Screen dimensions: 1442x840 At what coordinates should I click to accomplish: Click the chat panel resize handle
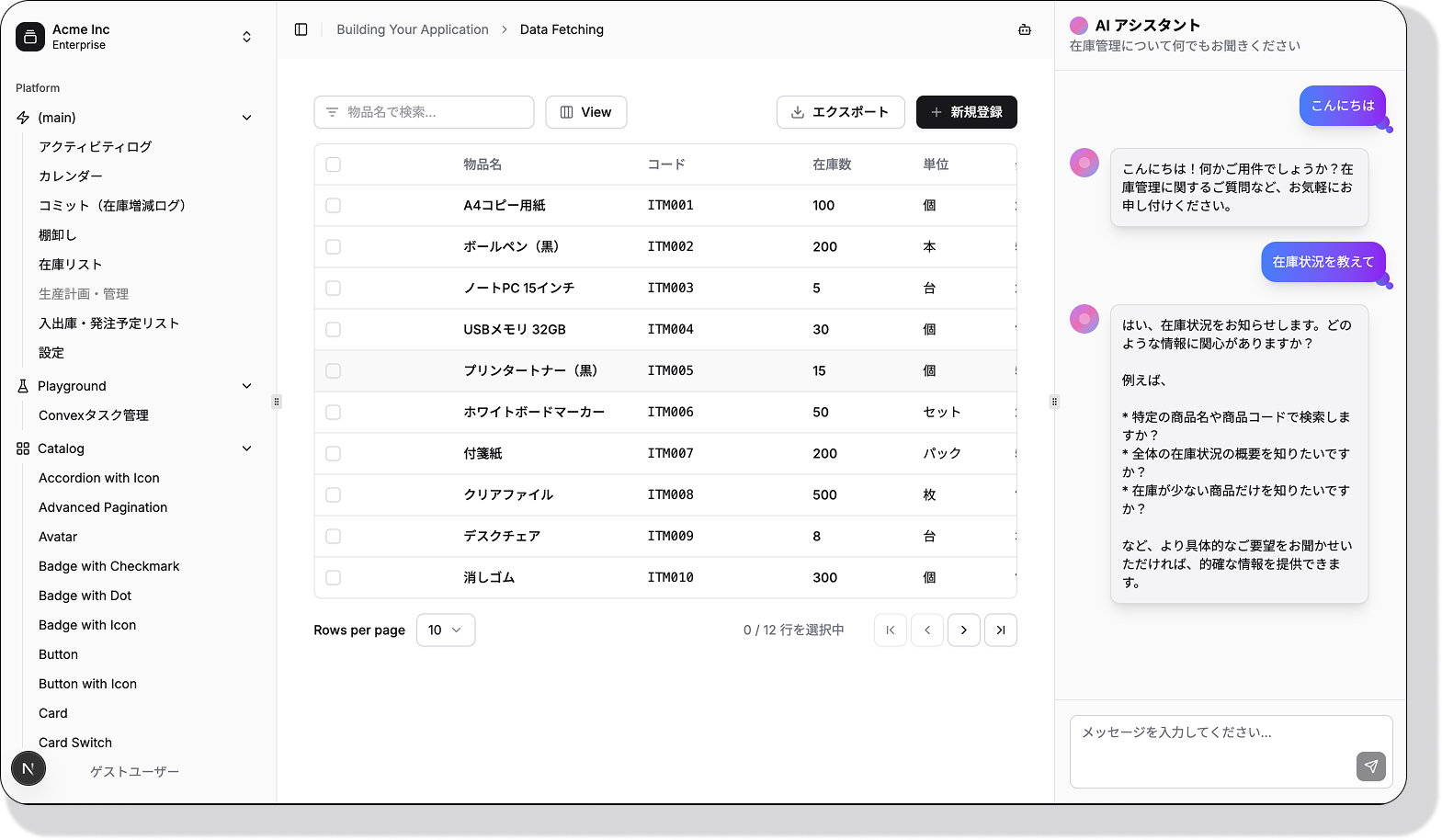[1054, 402]
